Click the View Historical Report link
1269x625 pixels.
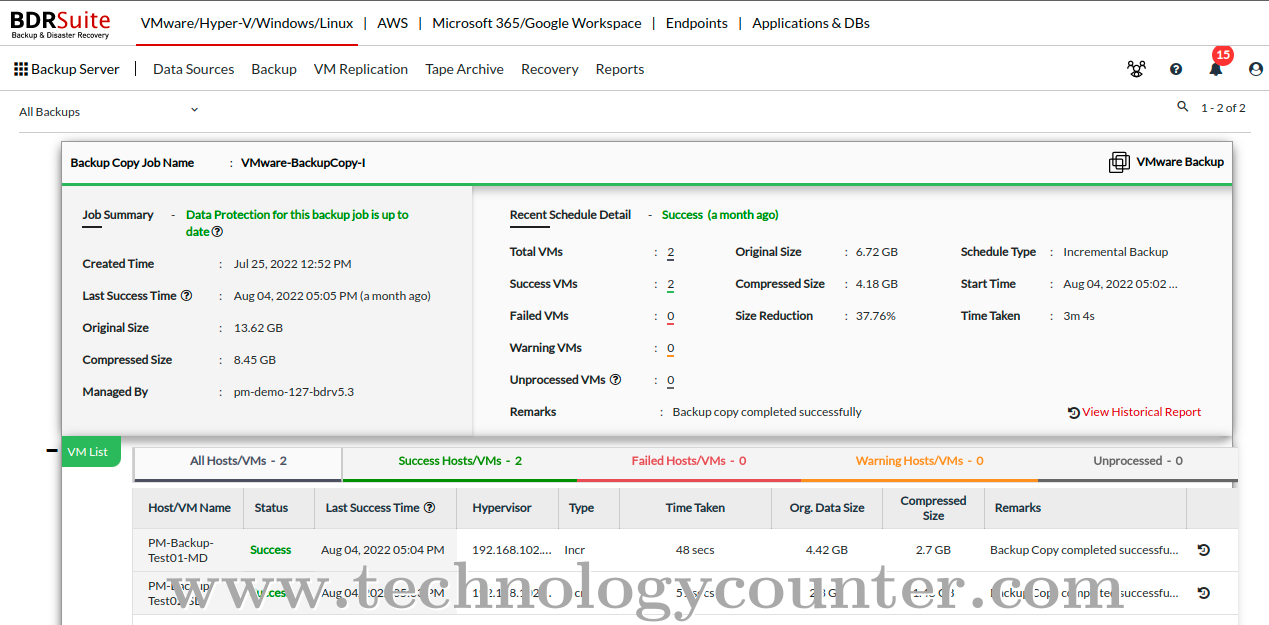1142,411
